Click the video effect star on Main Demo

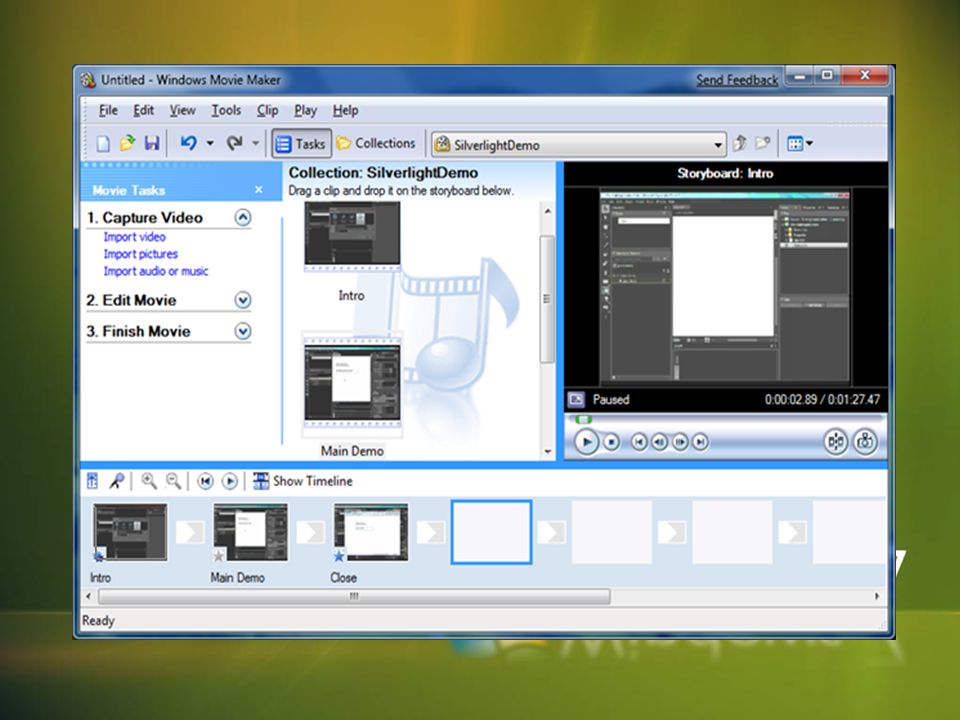(x=219, y=555)
